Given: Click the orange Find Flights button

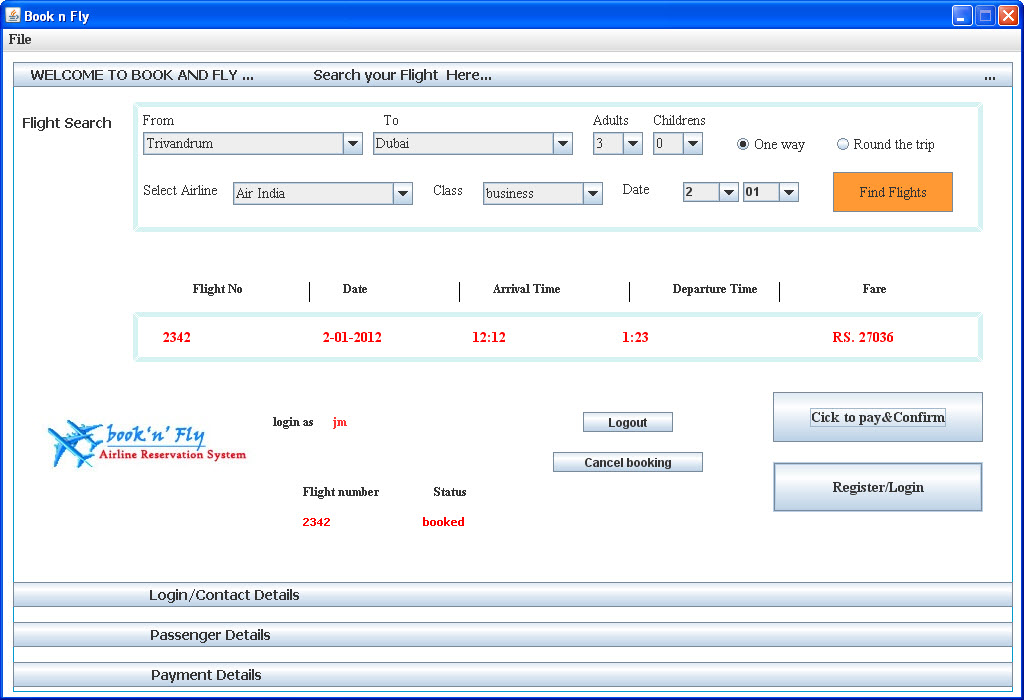Looking at the screenshot, I should 893,192.
